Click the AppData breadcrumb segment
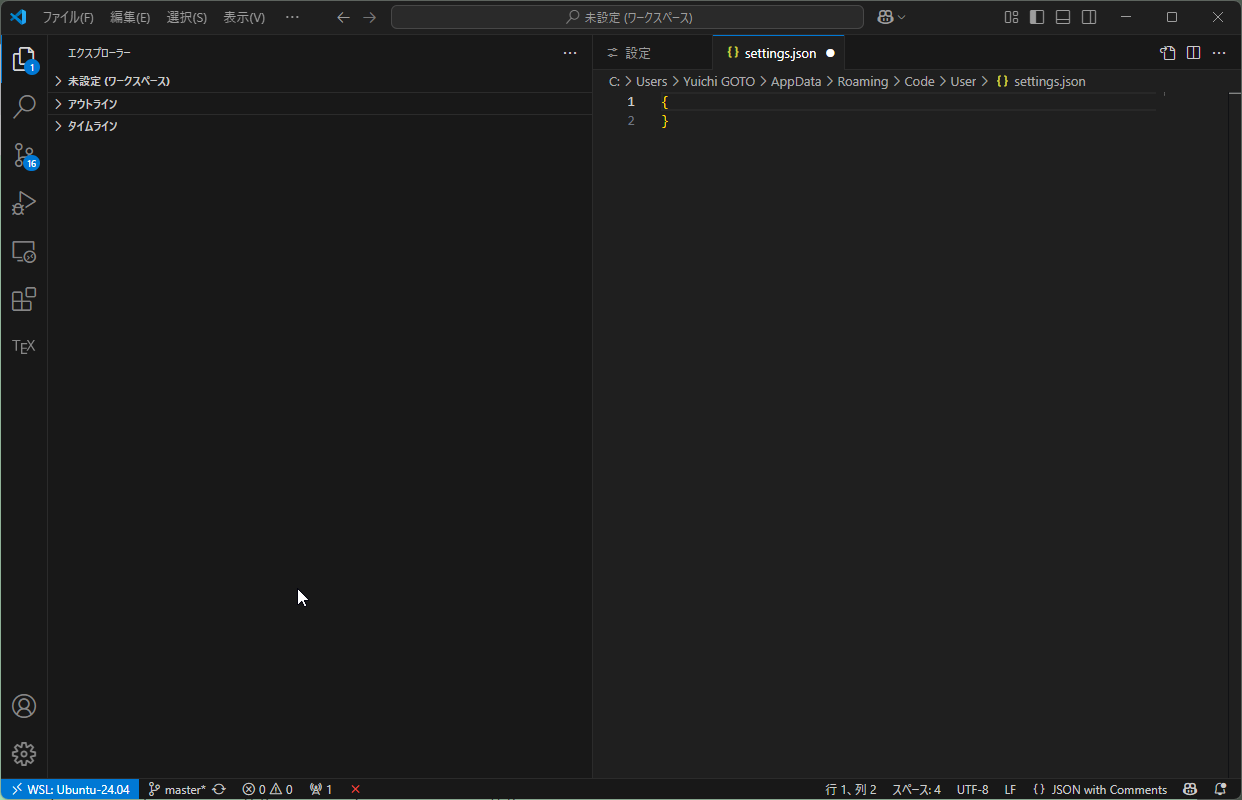Viewport: 1242px width, 800px height. pyautogui.click(x=796, y=81)
